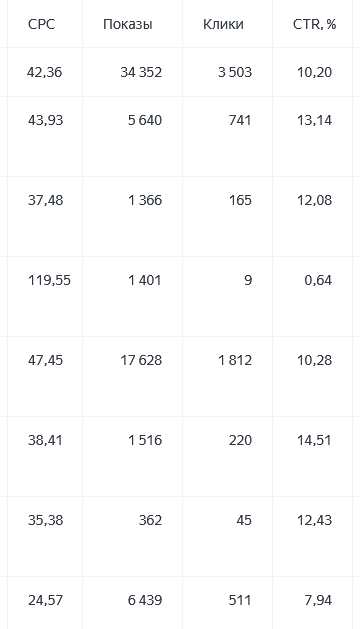This screenshot has width=360, height=629.
Task: Sort by the CTR, % column header
Action: click(314, 24)
